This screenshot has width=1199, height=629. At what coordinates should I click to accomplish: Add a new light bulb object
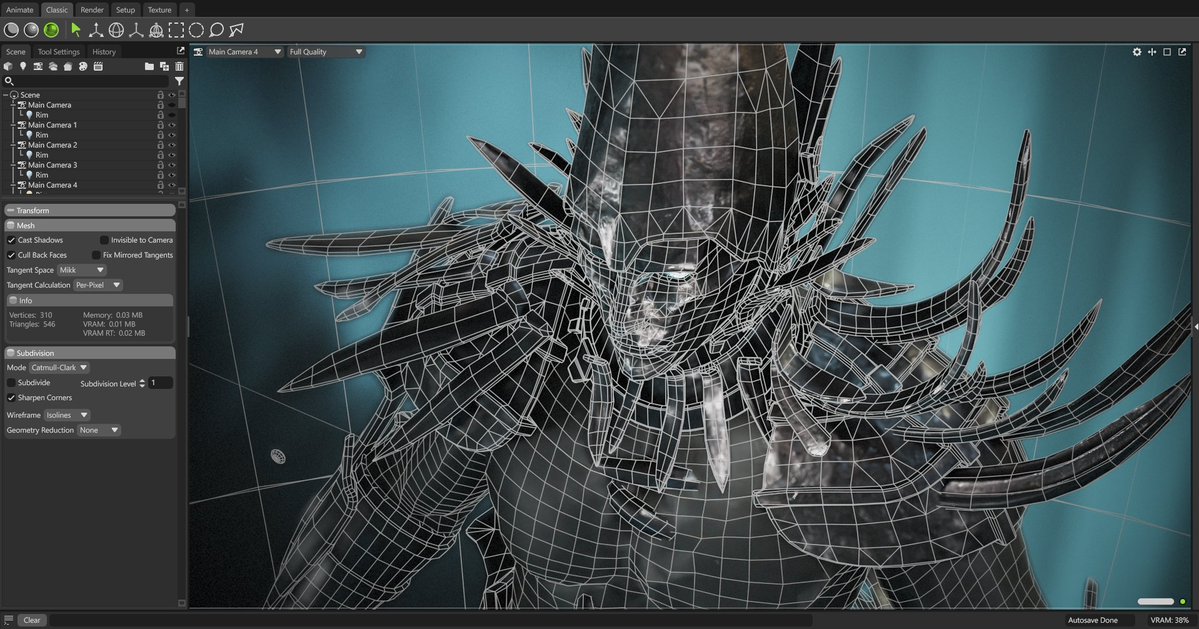(23, 66)
